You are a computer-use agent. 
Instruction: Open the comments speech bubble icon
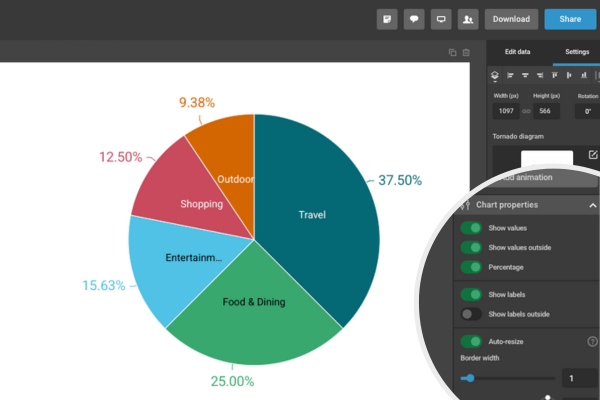414,19
